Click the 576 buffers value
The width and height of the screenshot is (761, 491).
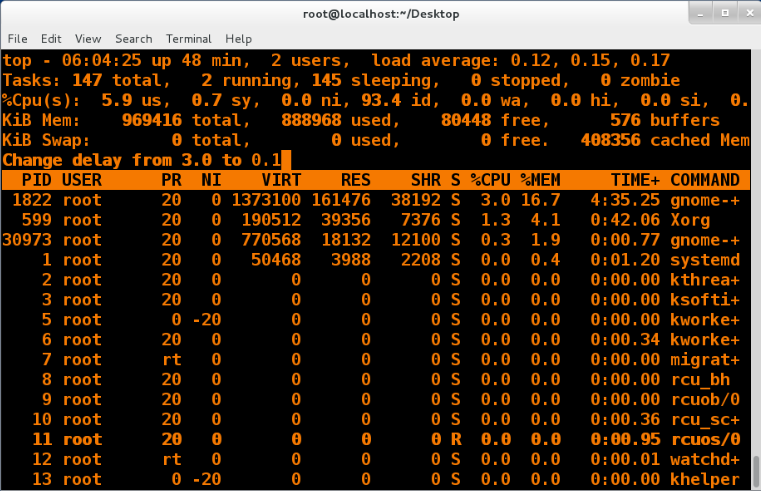click(x=625, y=120)
